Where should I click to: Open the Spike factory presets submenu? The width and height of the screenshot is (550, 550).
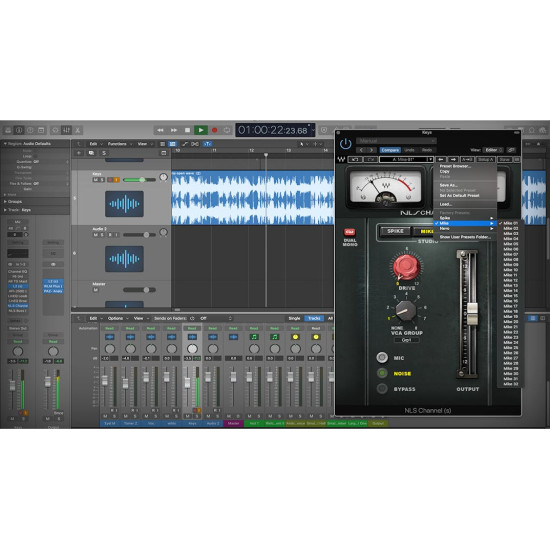click(465, 218)
